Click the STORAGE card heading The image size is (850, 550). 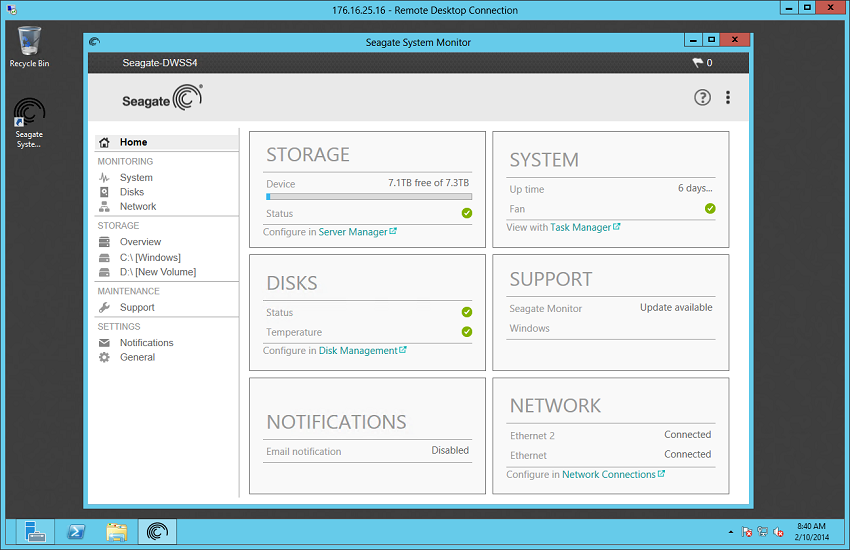pos(307,155)
